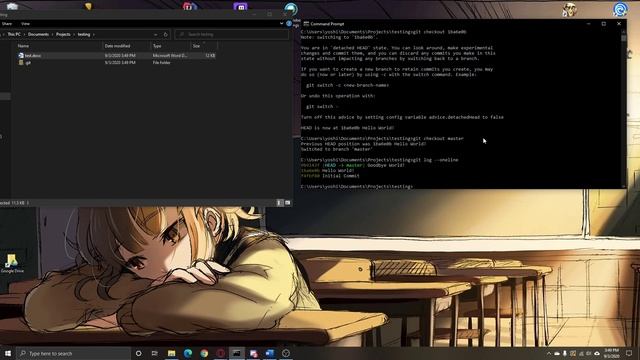Click This PC in the address breadcrumb
Image resolution: width=640 pixels, height=360 pixels.
click(x=14, y=35)
